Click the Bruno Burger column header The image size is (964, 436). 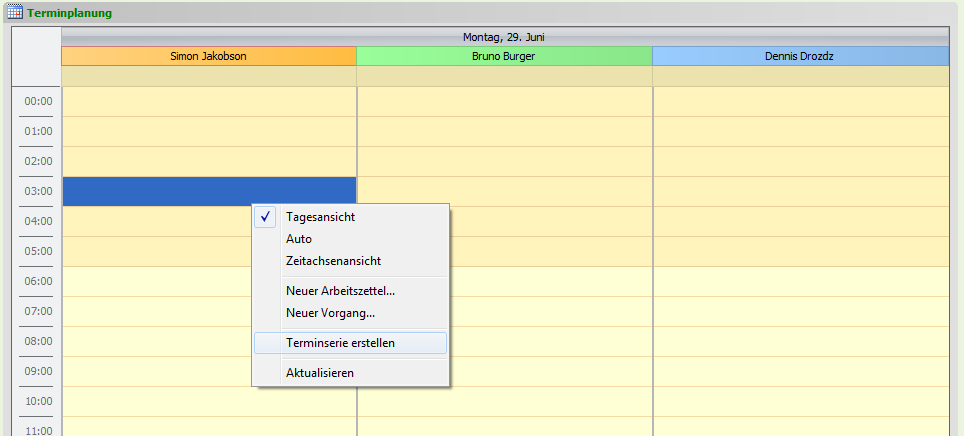tap(504, 56)
